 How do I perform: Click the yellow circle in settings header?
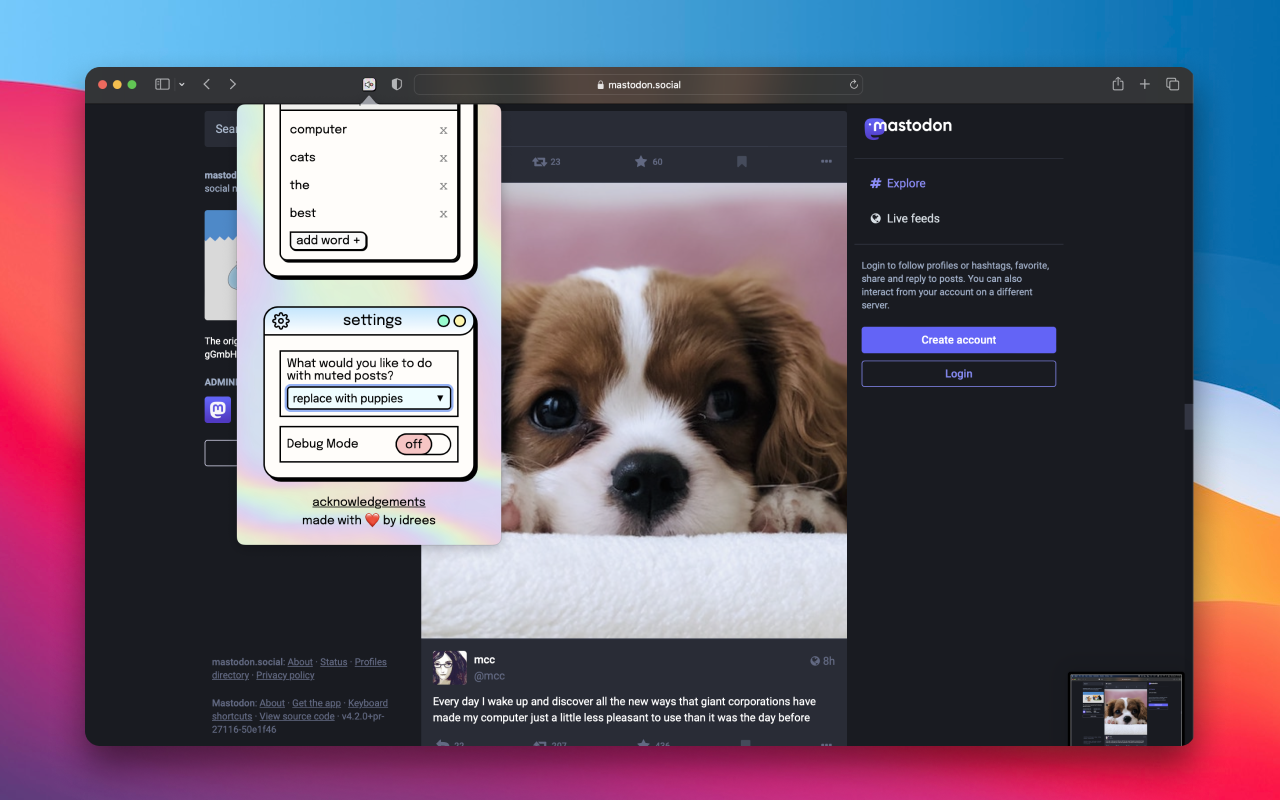click(460, 321)
